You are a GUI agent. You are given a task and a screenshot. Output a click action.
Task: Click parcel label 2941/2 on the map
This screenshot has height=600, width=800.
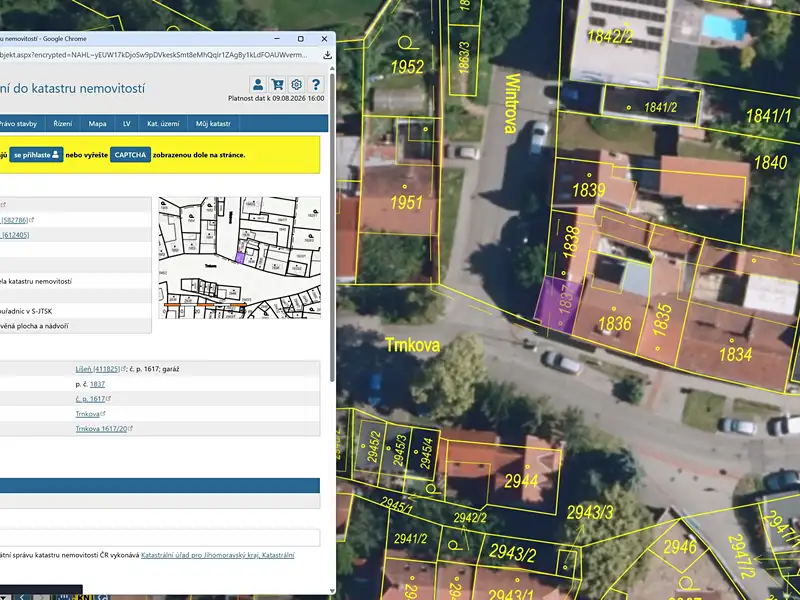pos(410,538)
